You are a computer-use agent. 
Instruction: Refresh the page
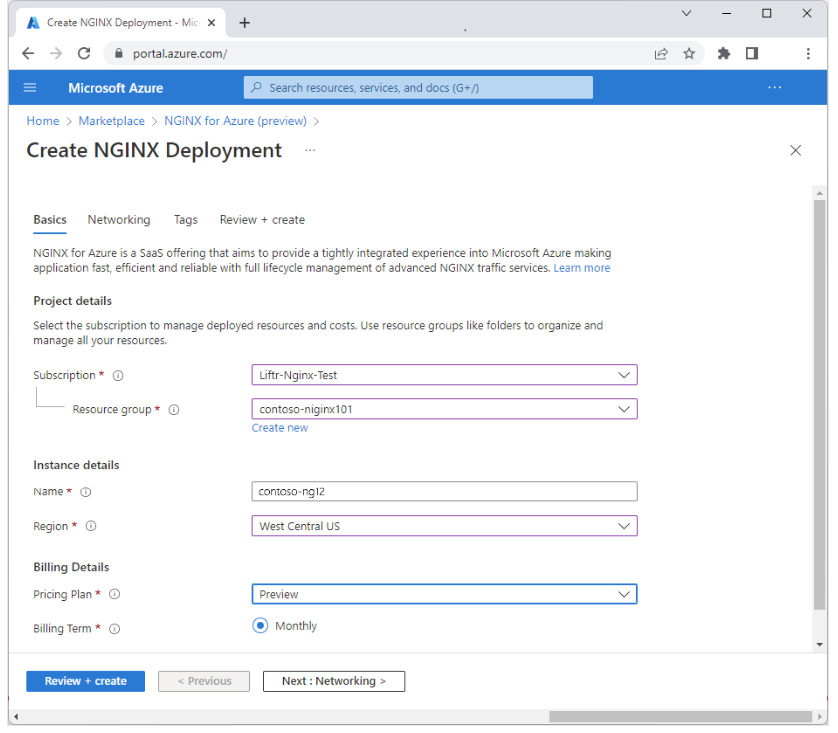84,53
